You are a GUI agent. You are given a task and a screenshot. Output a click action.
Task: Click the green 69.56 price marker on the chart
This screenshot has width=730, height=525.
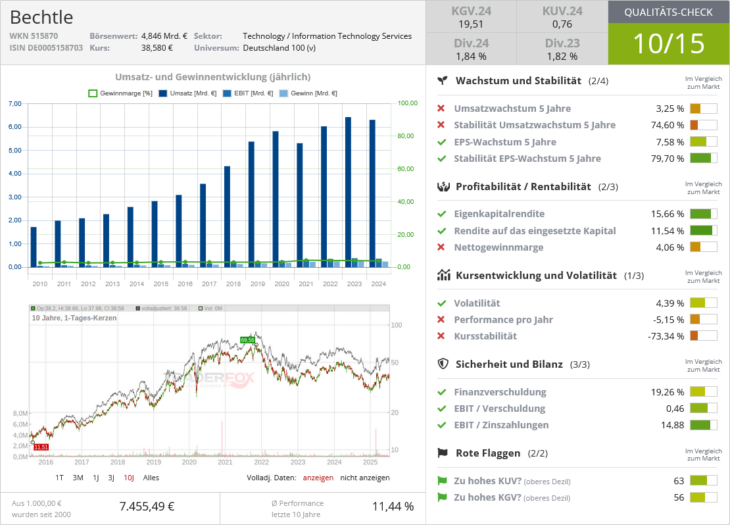(x=248, y=340)
